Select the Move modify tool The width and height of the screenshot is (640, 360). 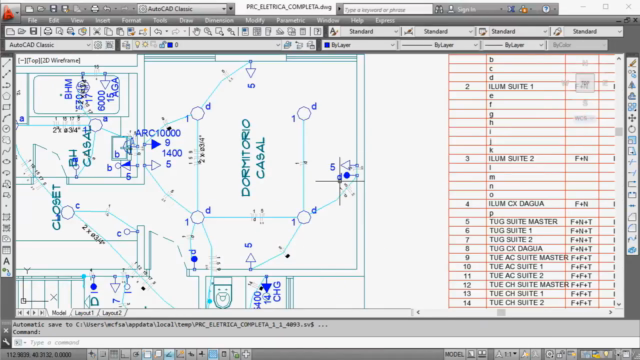click(632, 118)
